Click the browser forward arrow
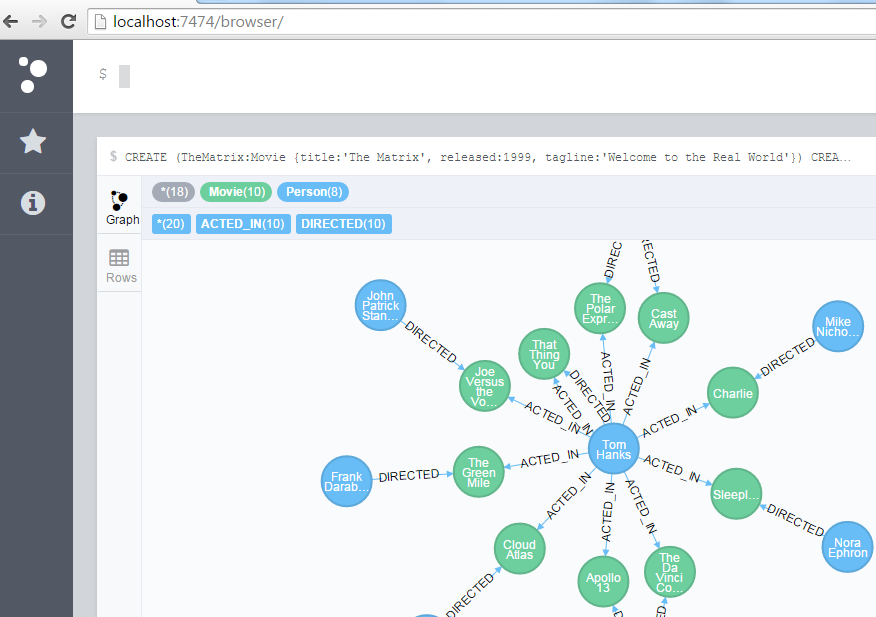 pos(40,22)
